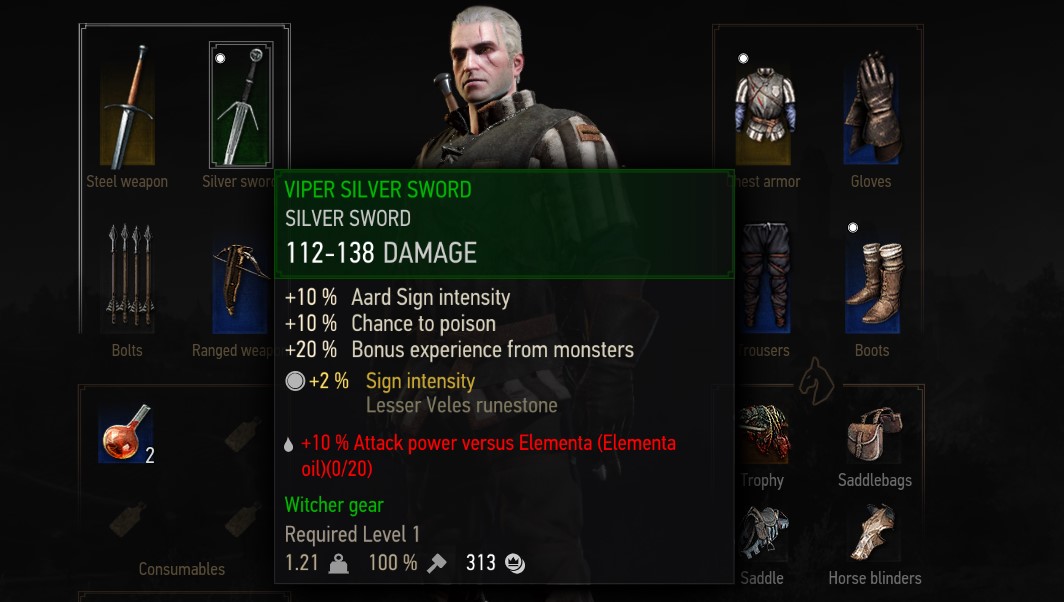Select the Boots equipment slot
The image size is (1064, 602).
coord(873,280)
